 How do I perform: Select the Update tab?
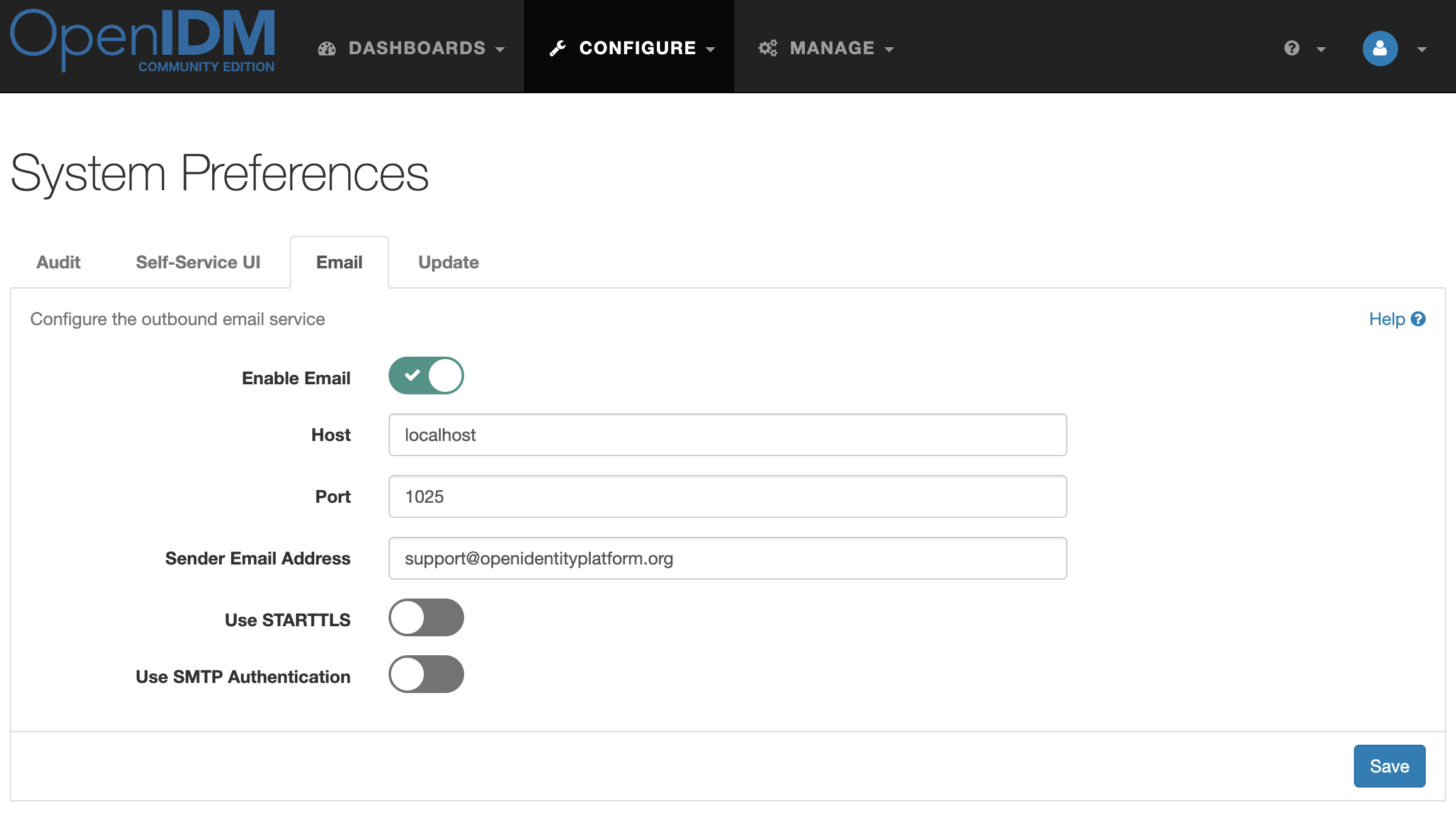(x=448, y=262)
